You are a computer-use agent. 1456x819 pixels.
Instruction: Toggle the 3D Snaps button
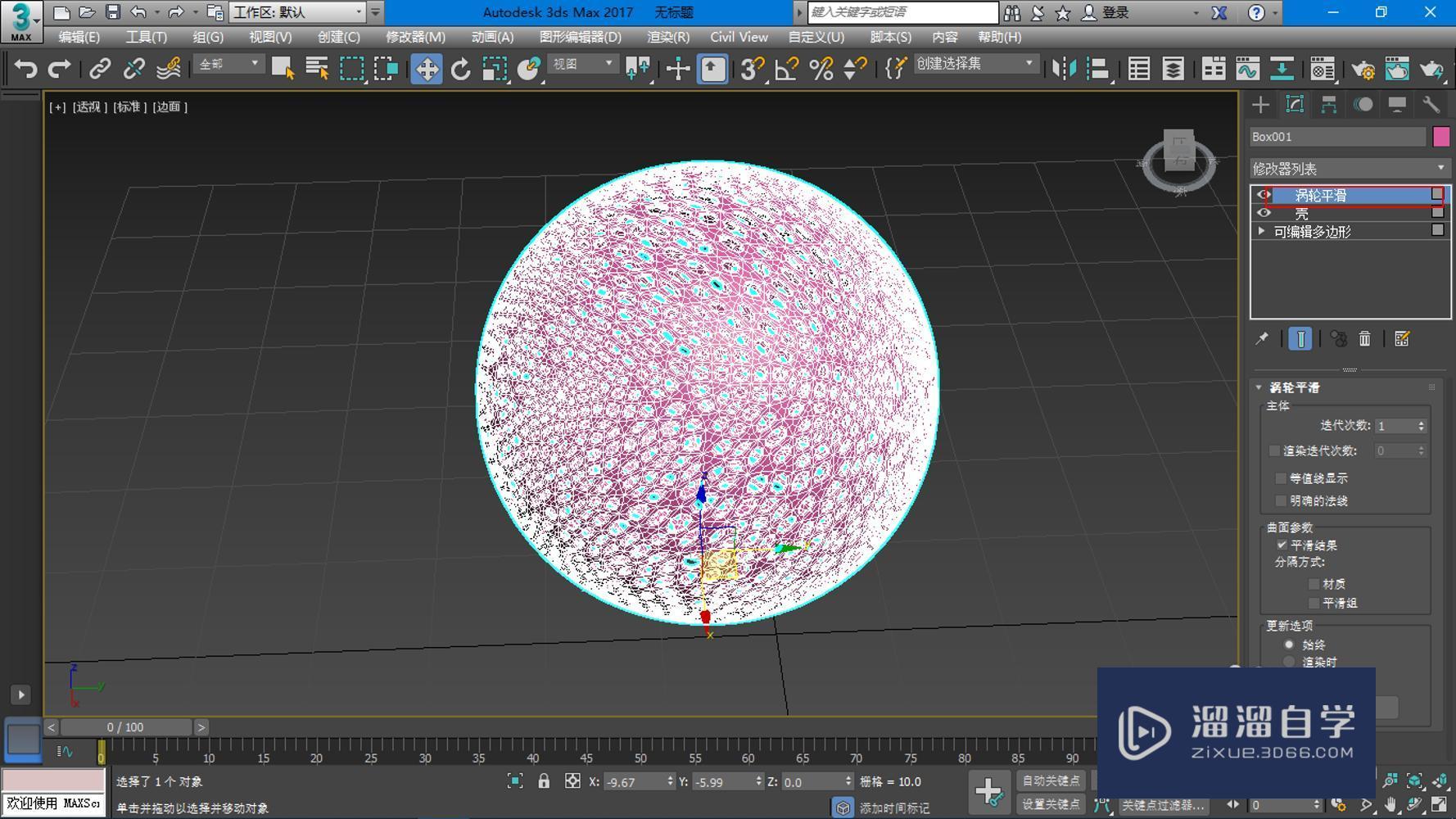click(751, 69)
